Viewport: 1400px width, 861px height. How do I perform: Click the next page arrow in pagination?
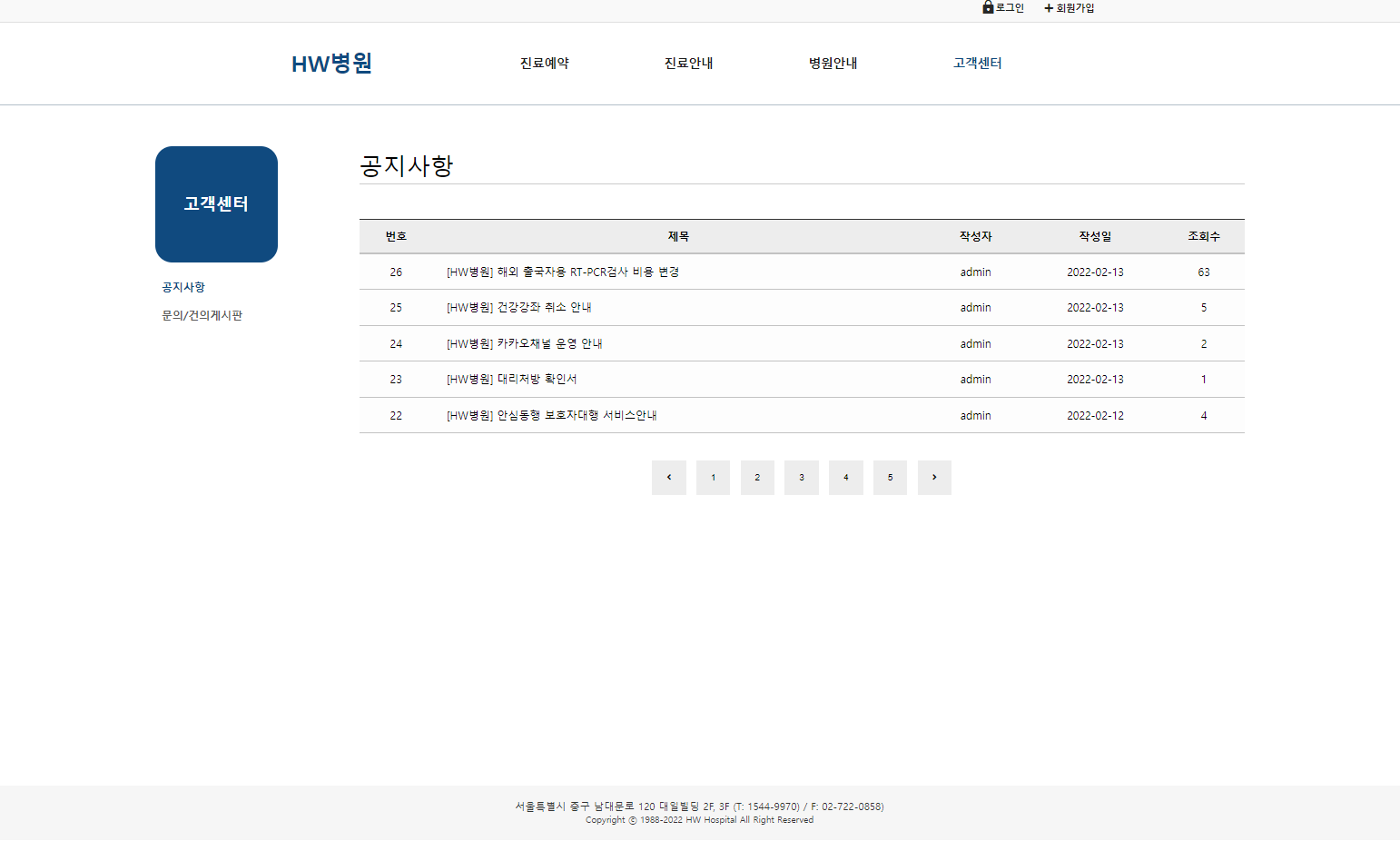[x=934, y=477]
